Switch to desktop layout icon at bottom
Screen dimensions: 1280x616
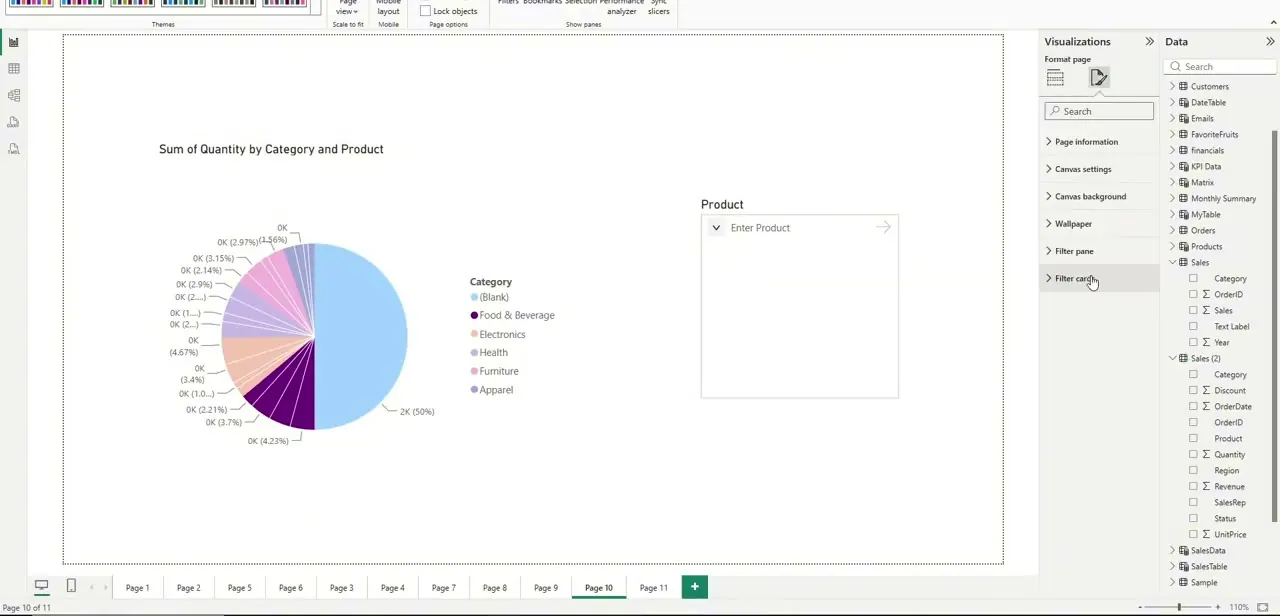pos(42,586)
